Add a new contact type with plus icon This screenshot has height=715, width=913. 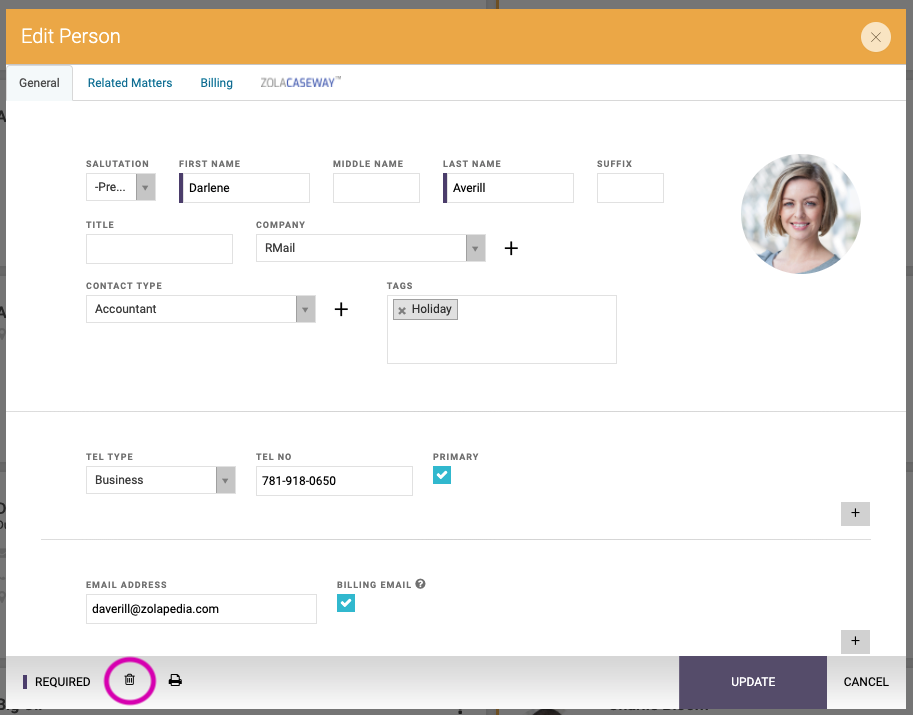[341, 309]
